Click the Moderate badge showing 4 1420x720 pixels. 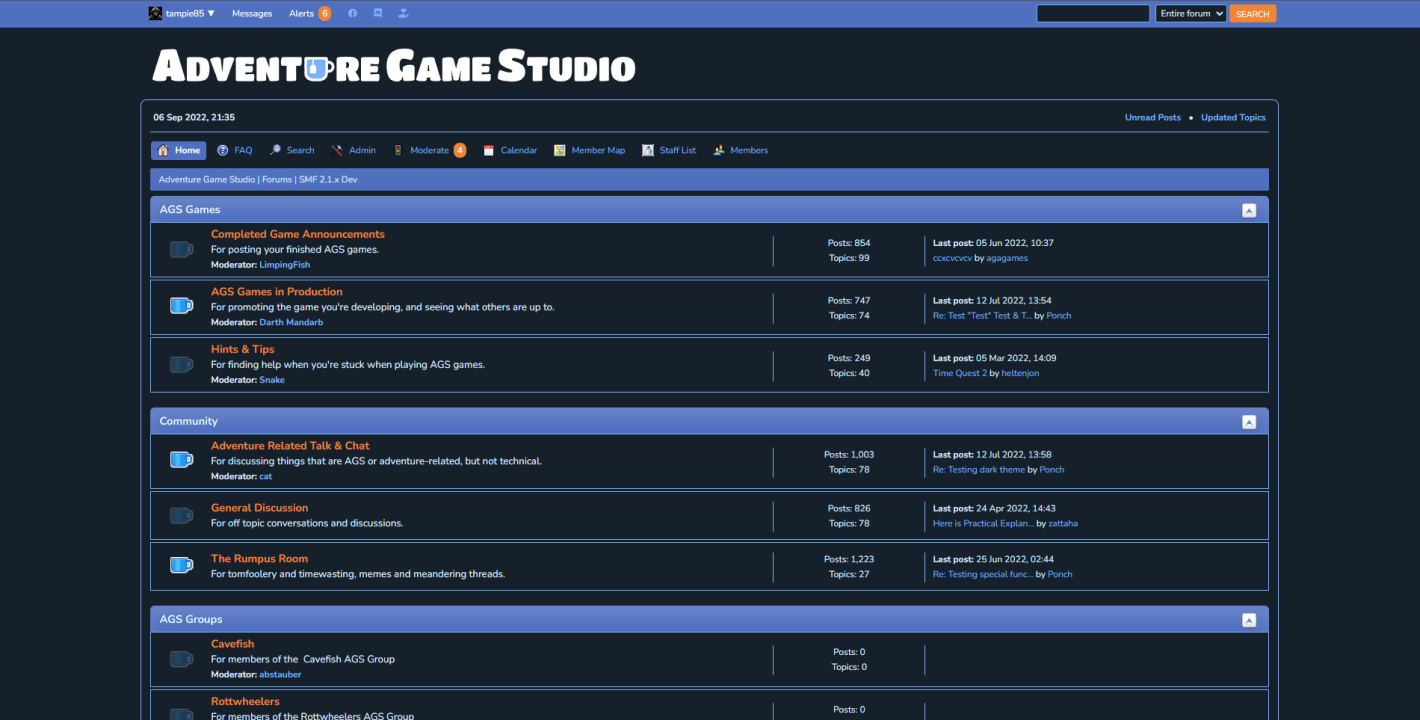(x=460, y=150)
